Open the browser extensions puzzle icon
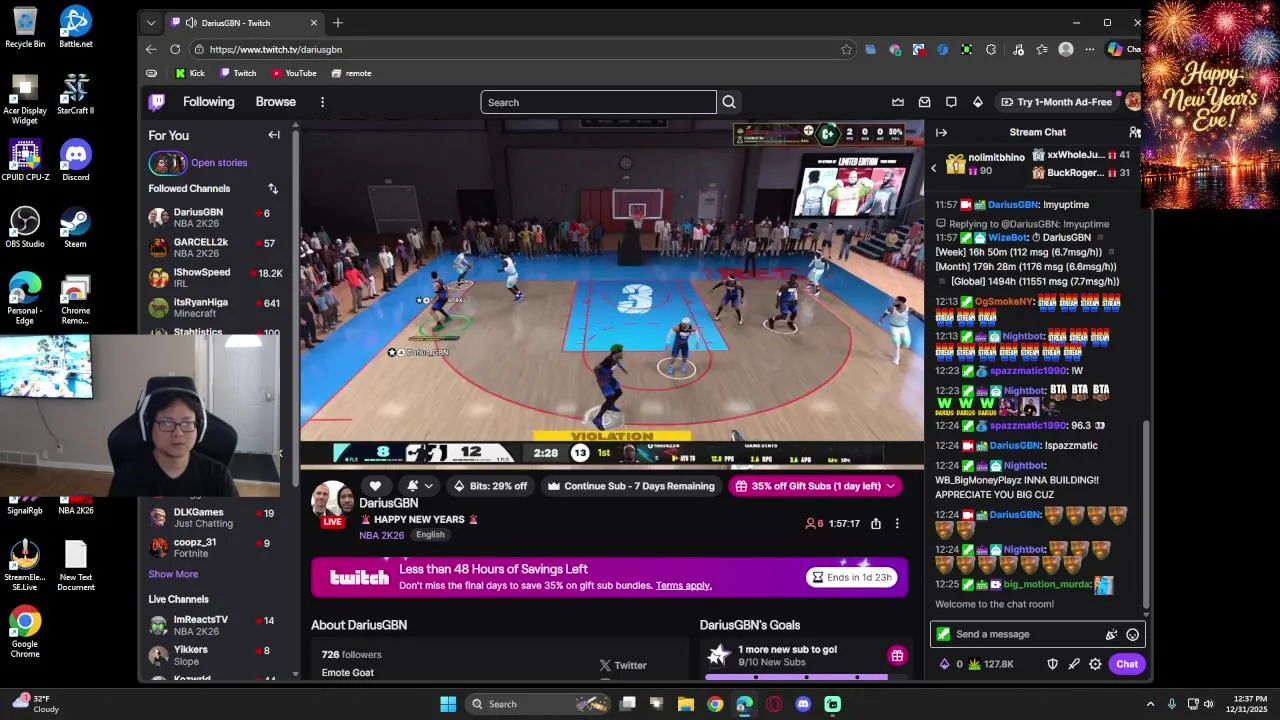This screenshot has width=1280, height=720. [x=991, y=49]
